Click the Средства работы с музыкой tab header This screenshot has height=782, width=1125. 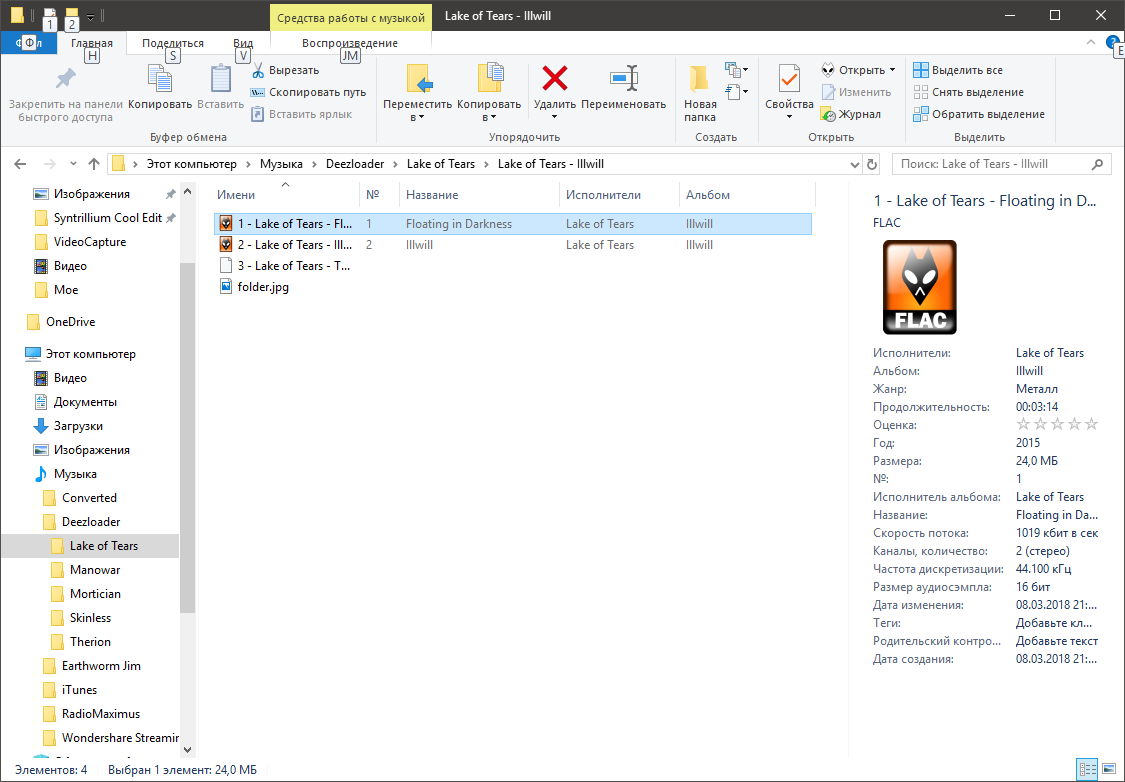tap(351, 17)
